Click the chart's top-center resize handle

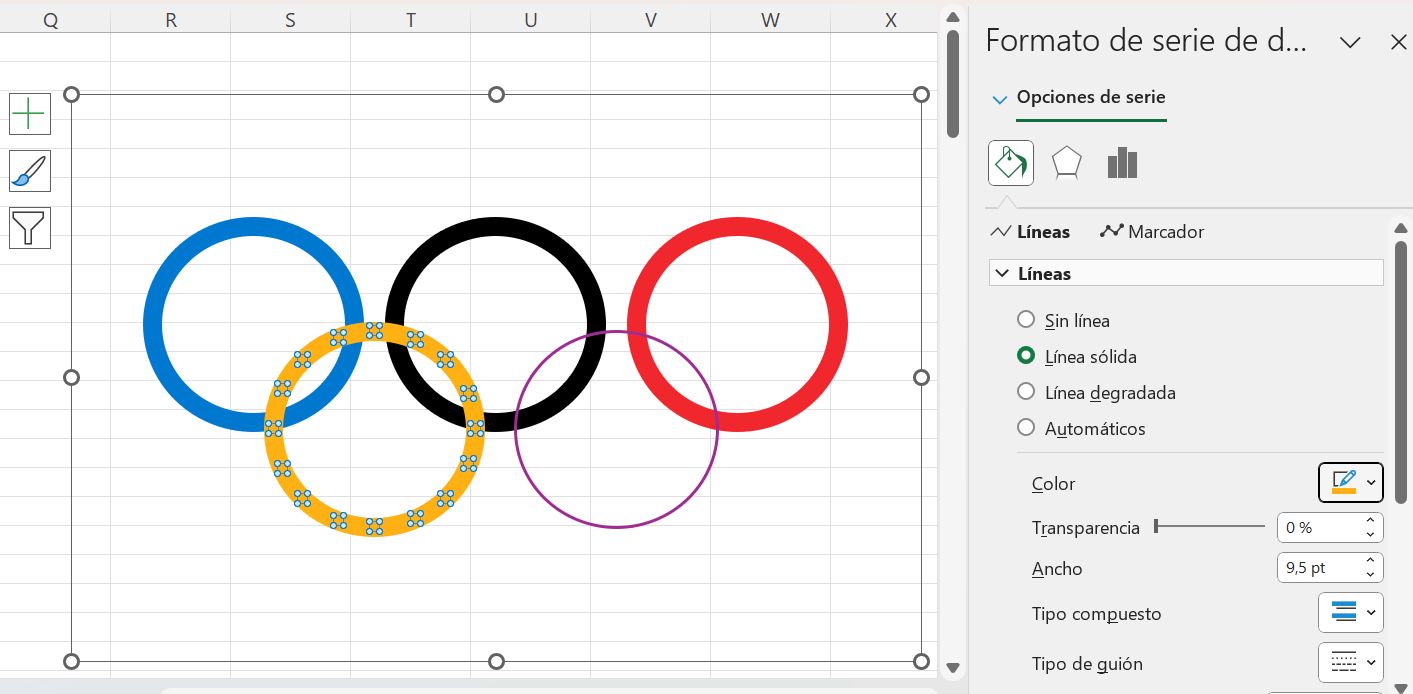[496, 94]
